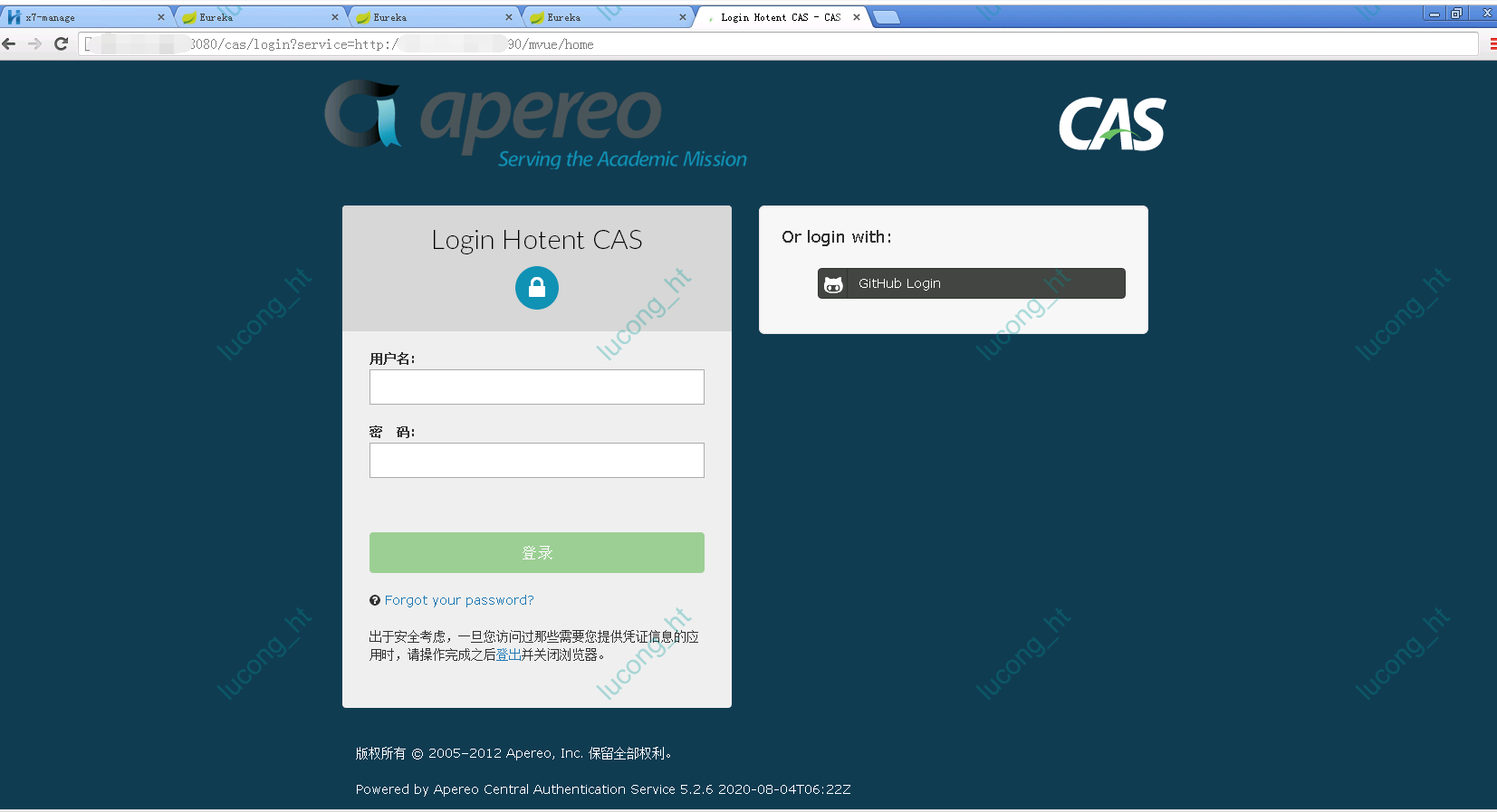The height and width of the screenshot is (812, 1497).
Task: Click the green 登录 login button
Action: click(x=537, y=552)
